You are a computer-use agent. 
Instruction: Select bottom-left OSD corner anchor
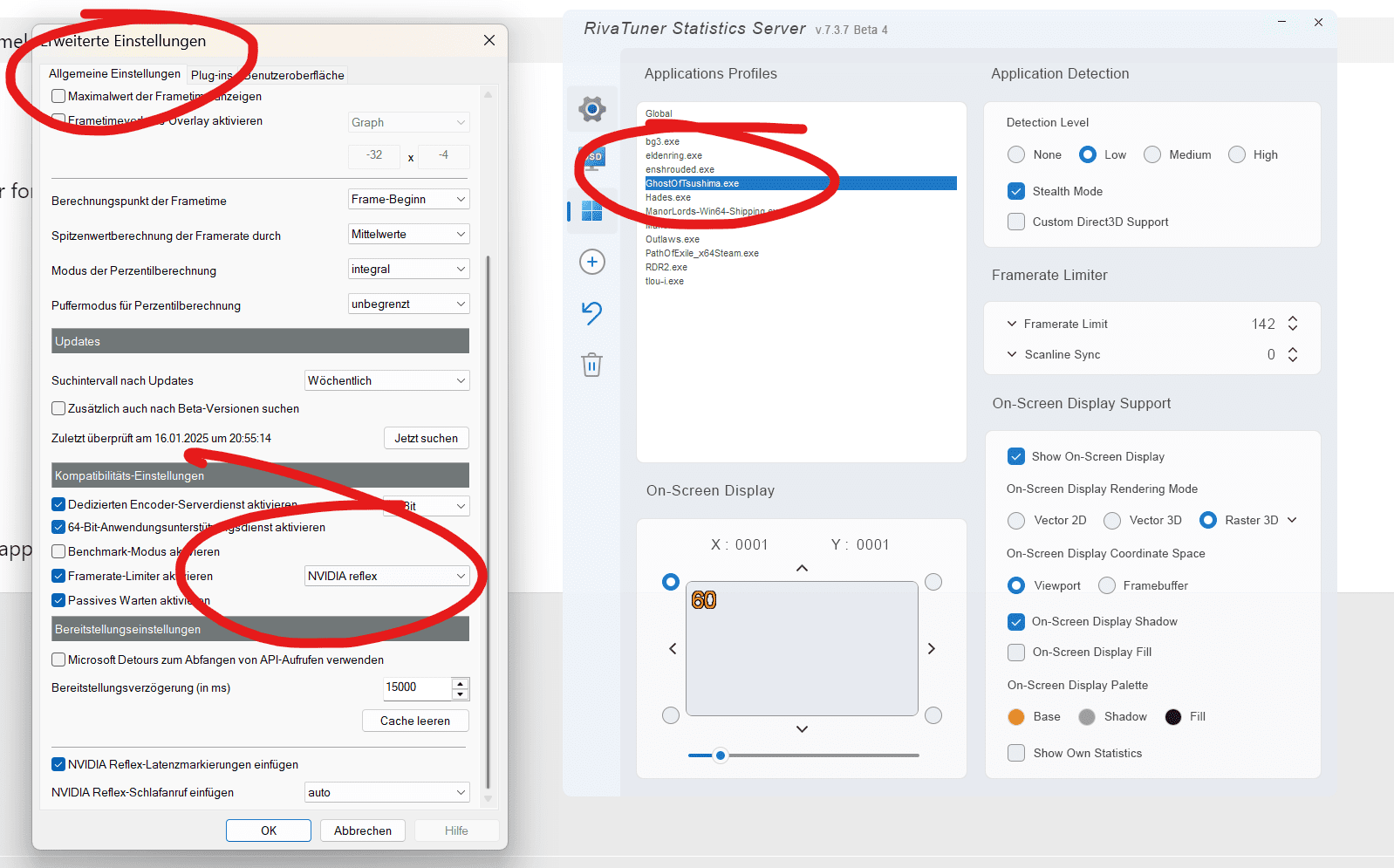coord(671,715)
